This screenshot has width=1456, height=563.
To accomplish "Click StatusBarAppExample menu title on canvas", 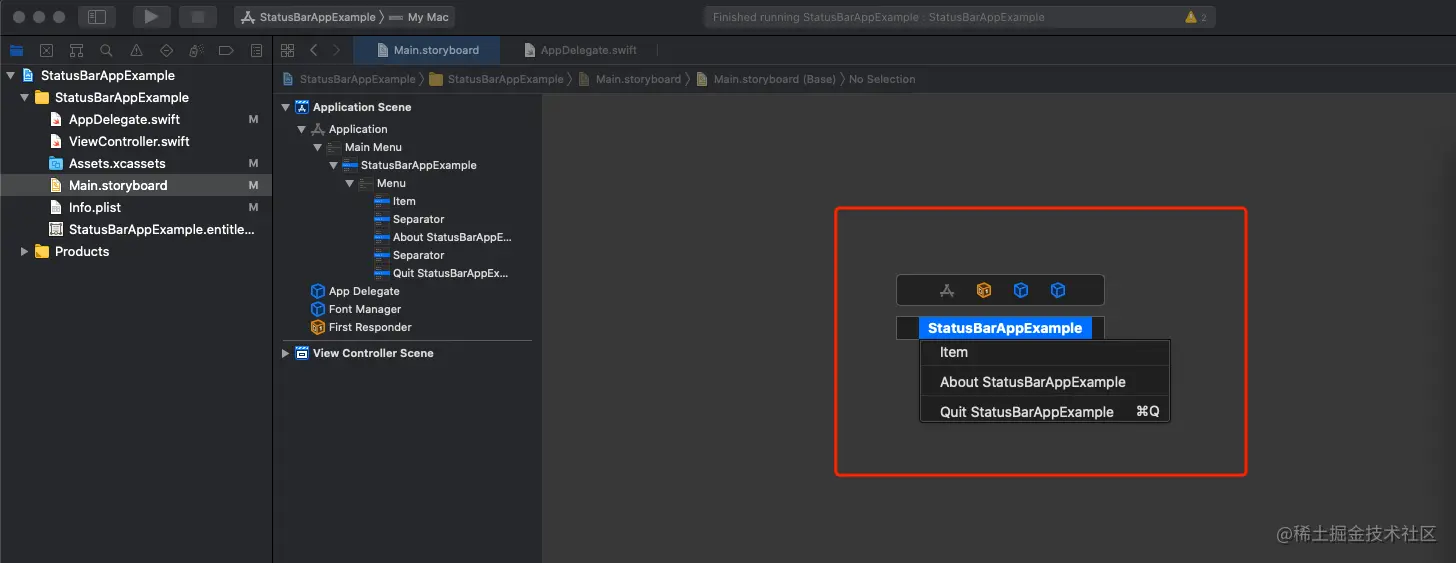I will [x=1005, y=328].
